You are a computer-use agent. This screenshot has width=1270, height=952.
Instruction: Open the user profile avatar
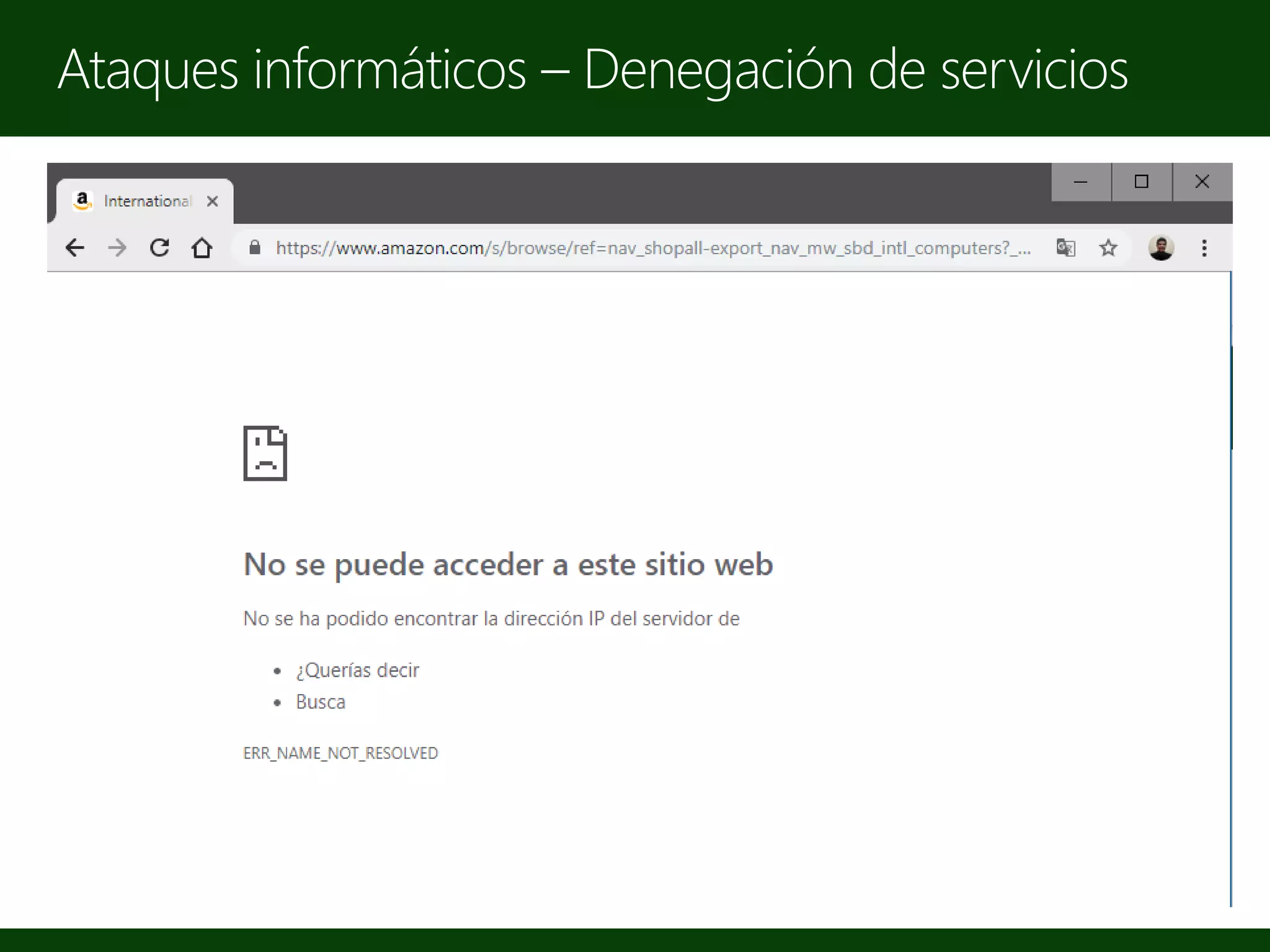(x=1161, y=248)
